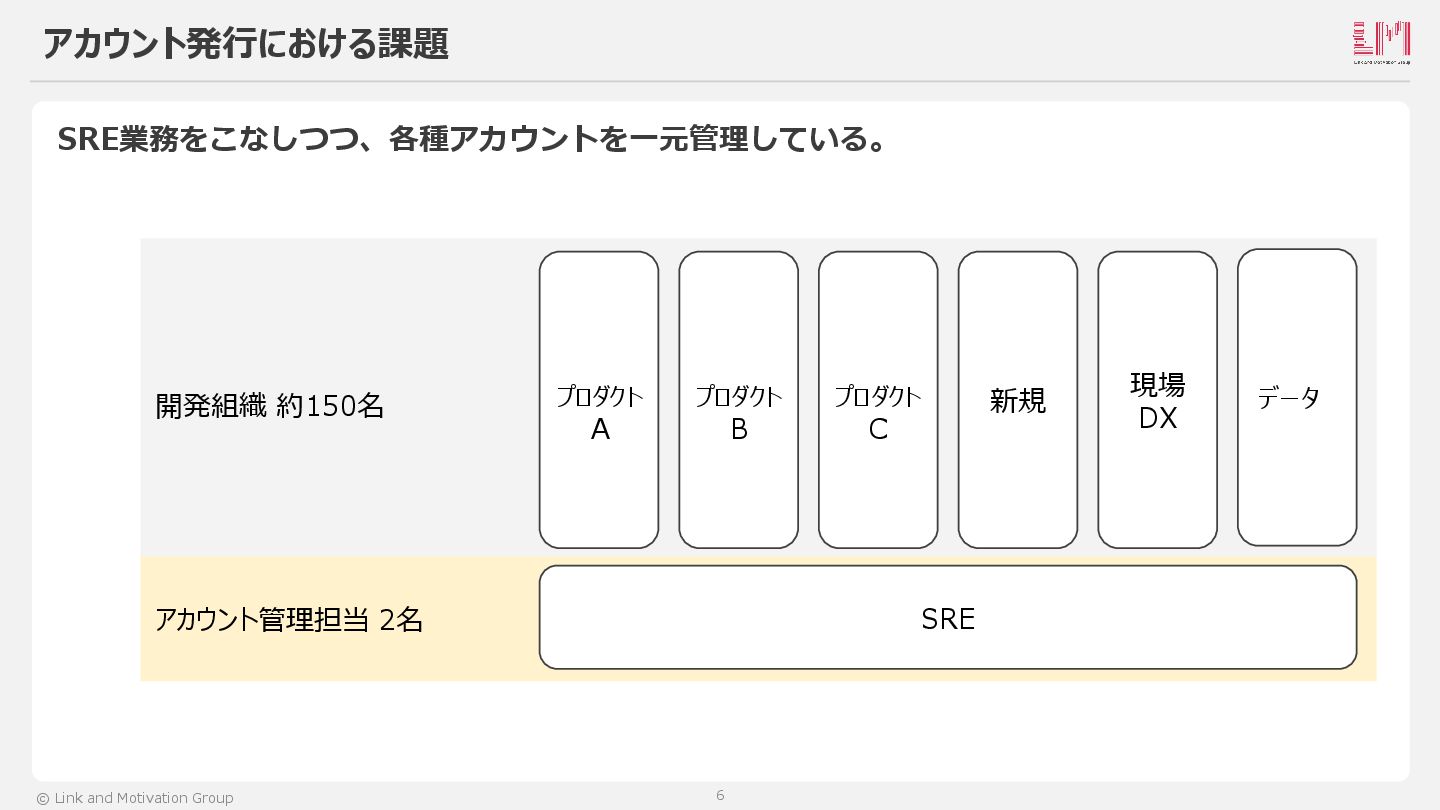The width and height of the screenshot is (1440, 810).
Task: Click the horizontal divider under the title
Action: coord(720,81)
